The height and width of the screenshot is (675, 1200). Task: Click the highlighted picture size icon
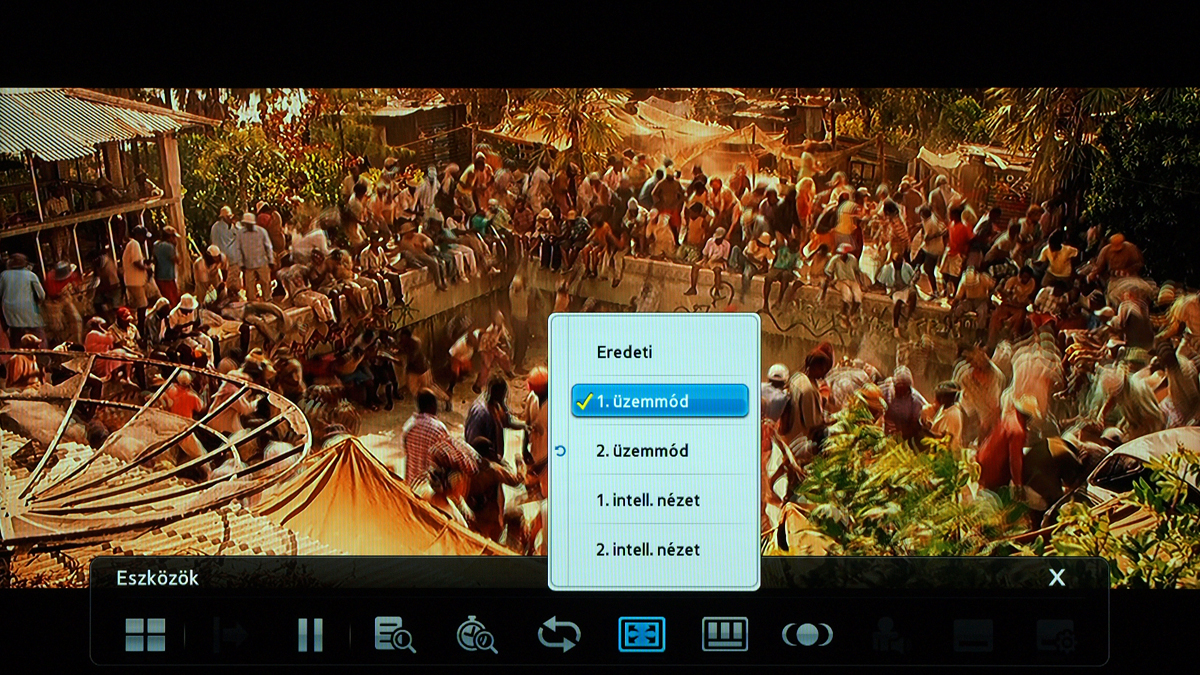pos(642,635)
